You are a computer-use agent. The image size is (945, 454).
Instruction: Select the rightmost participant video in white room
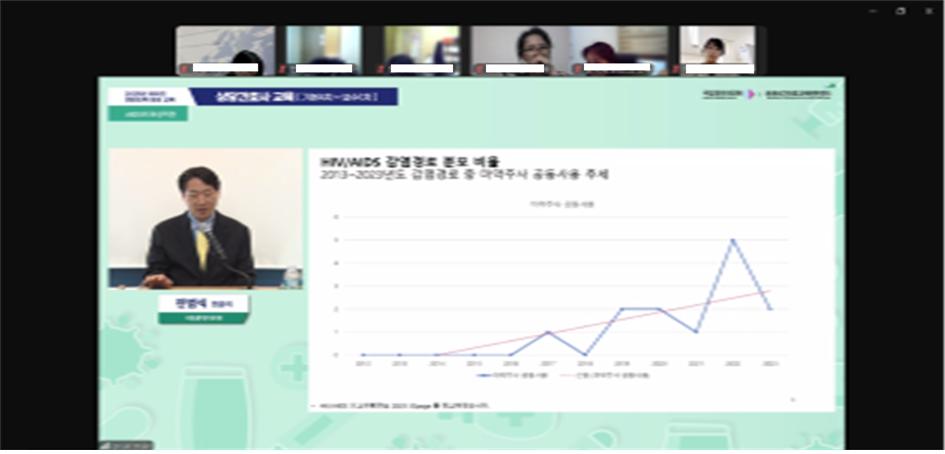tap(717, 50)
